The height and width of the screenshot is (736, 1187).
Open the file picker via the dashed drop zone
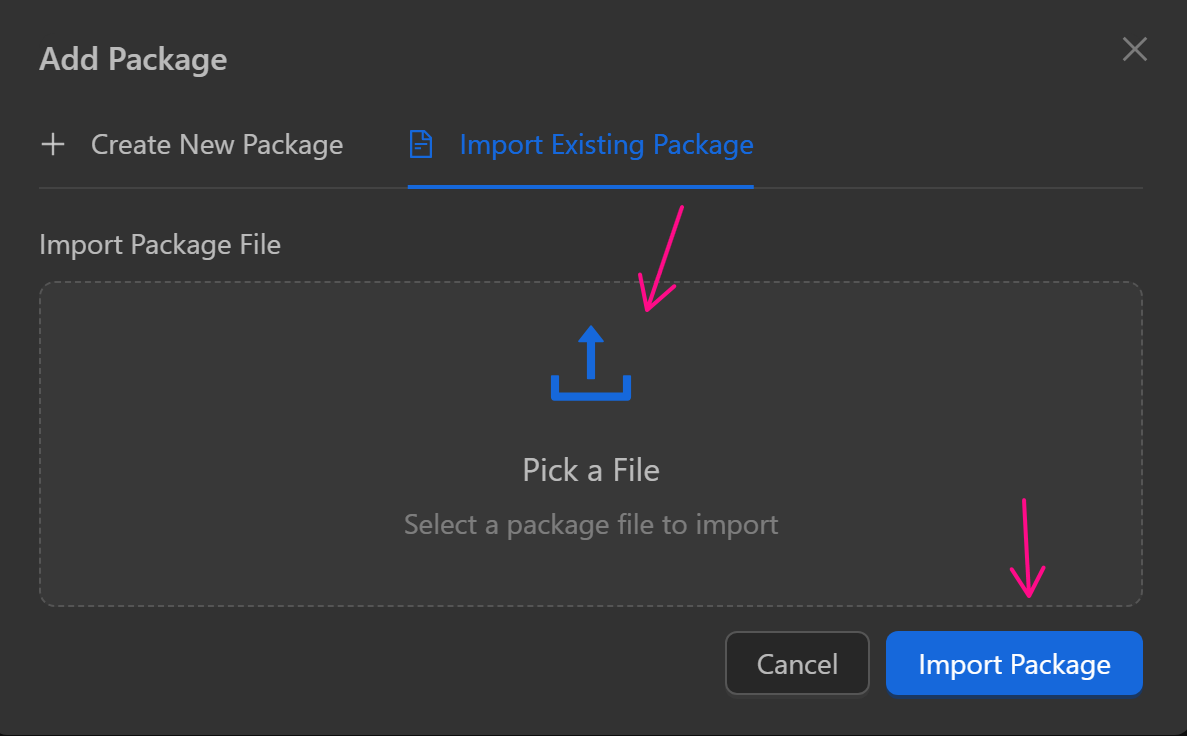(x=591, y=444)
